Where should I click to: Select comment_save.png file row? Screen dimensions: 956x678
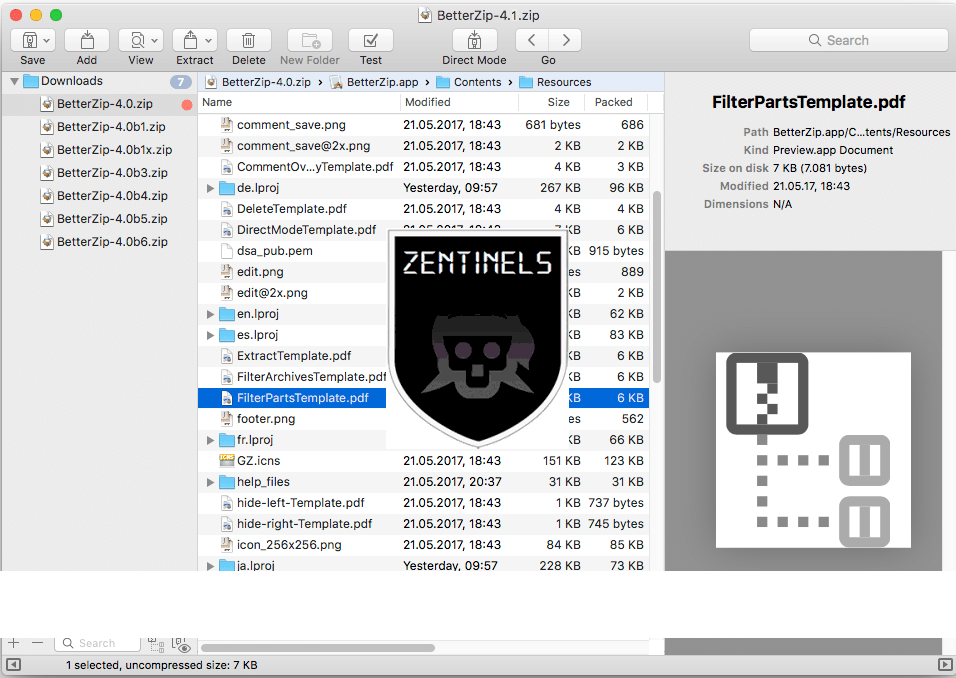click(x=423, y=125)
